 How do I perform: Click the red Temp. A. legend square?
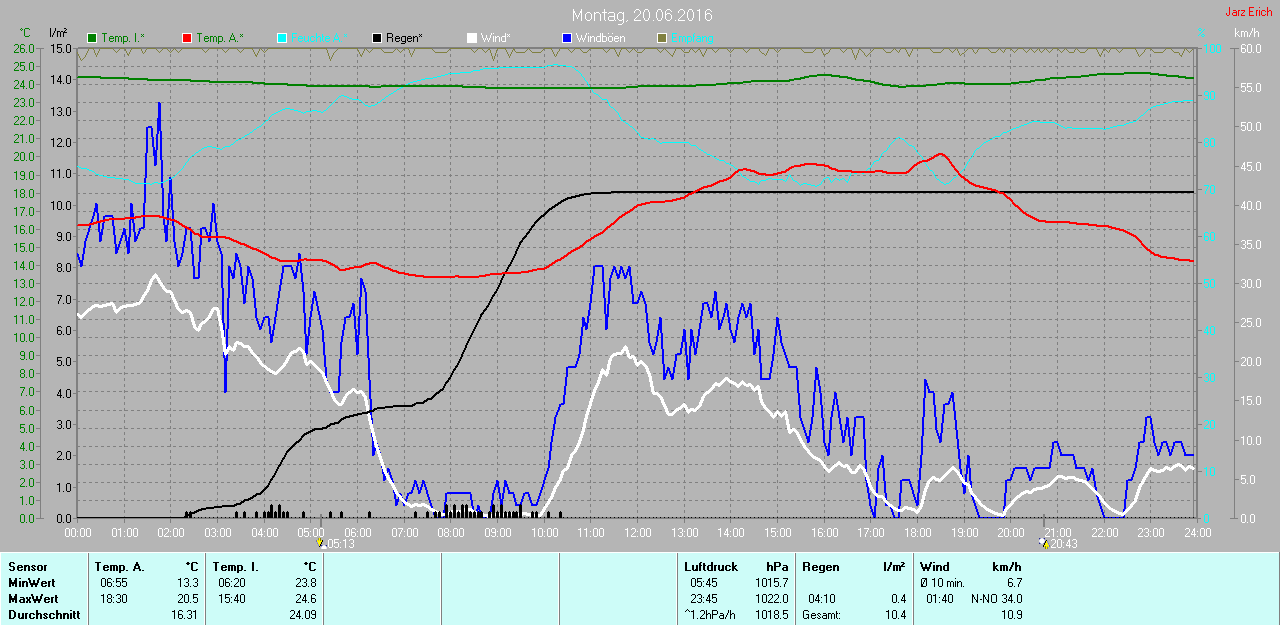[187, 38]
